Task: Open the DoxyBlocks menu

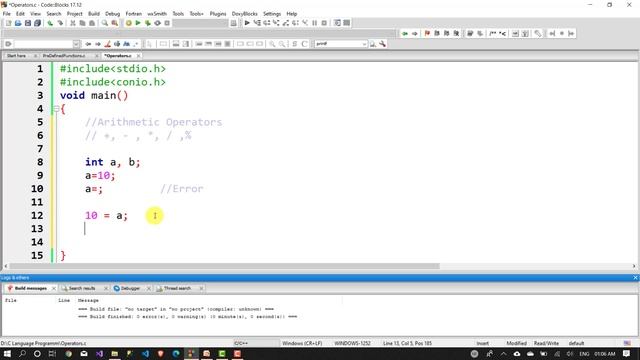Action: 244,13
